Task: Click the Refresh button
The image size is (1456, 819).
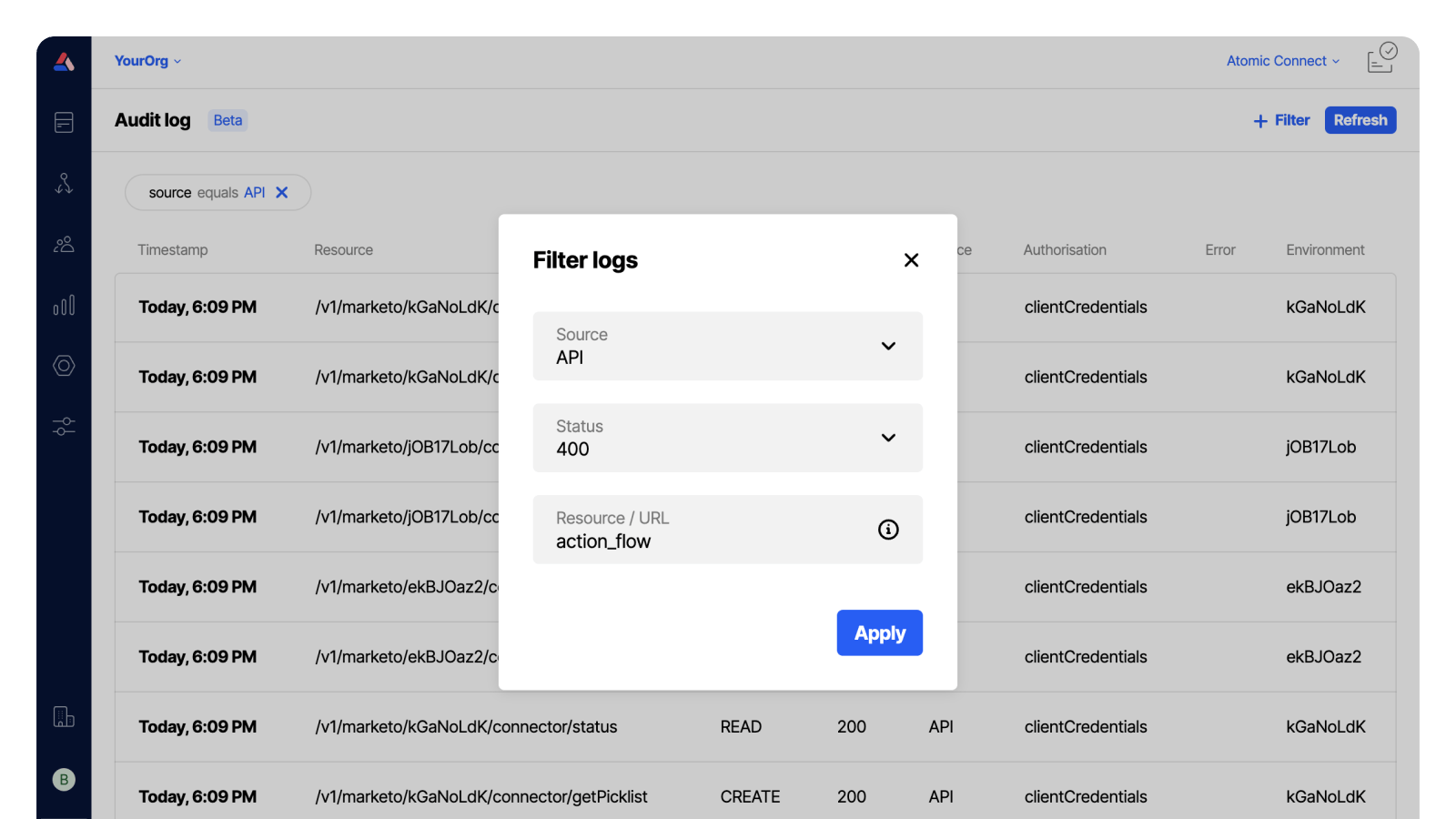Action: [x=1360, y=120]
